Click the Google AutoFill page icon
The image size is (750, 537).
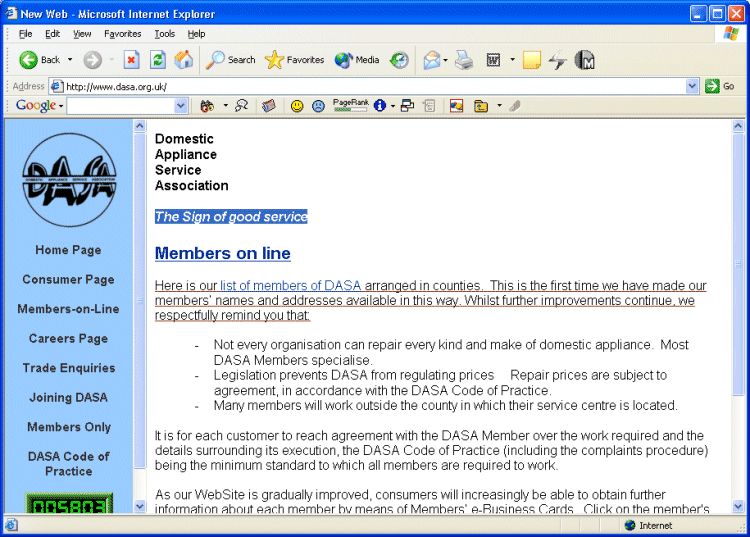point(430,106)
